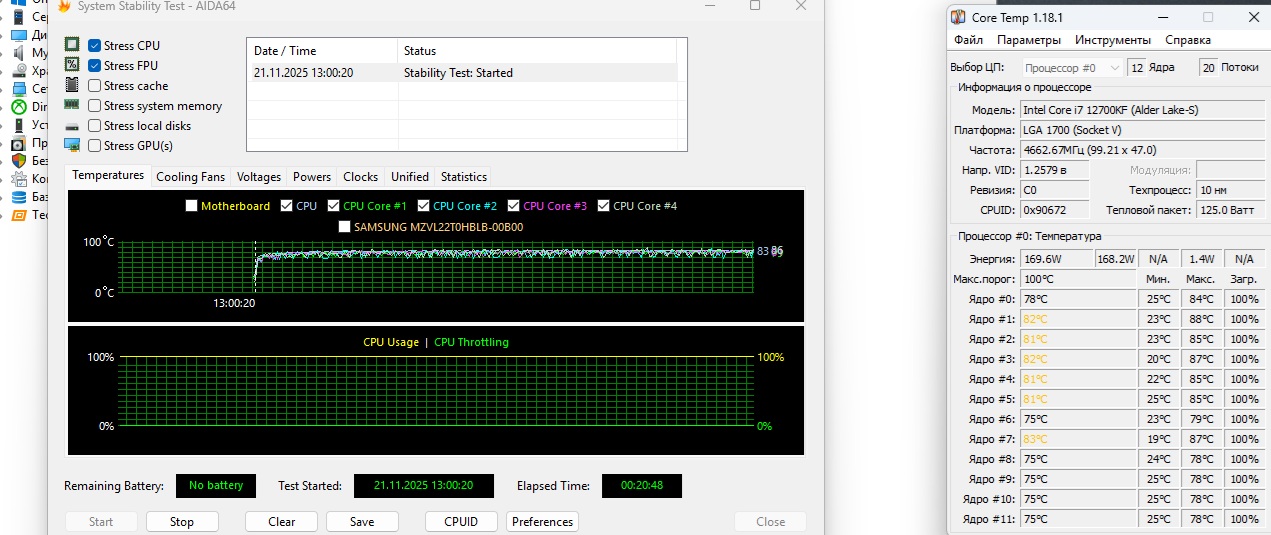The image size is (1271, 535).
Task: Click the disk drive icon beside Stress local disks
Action: point(72,126)
